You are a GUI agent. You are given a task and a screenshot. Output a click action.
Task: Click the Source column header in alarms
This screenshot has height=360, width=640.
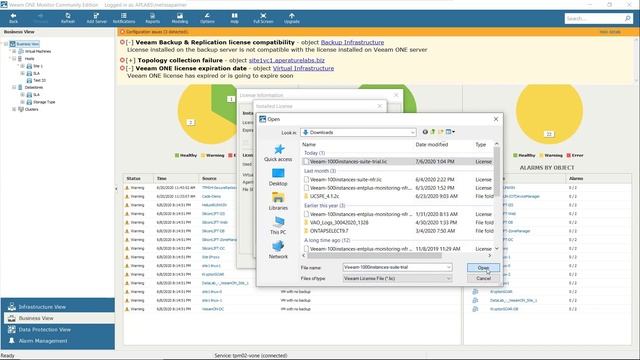(209, 178)
